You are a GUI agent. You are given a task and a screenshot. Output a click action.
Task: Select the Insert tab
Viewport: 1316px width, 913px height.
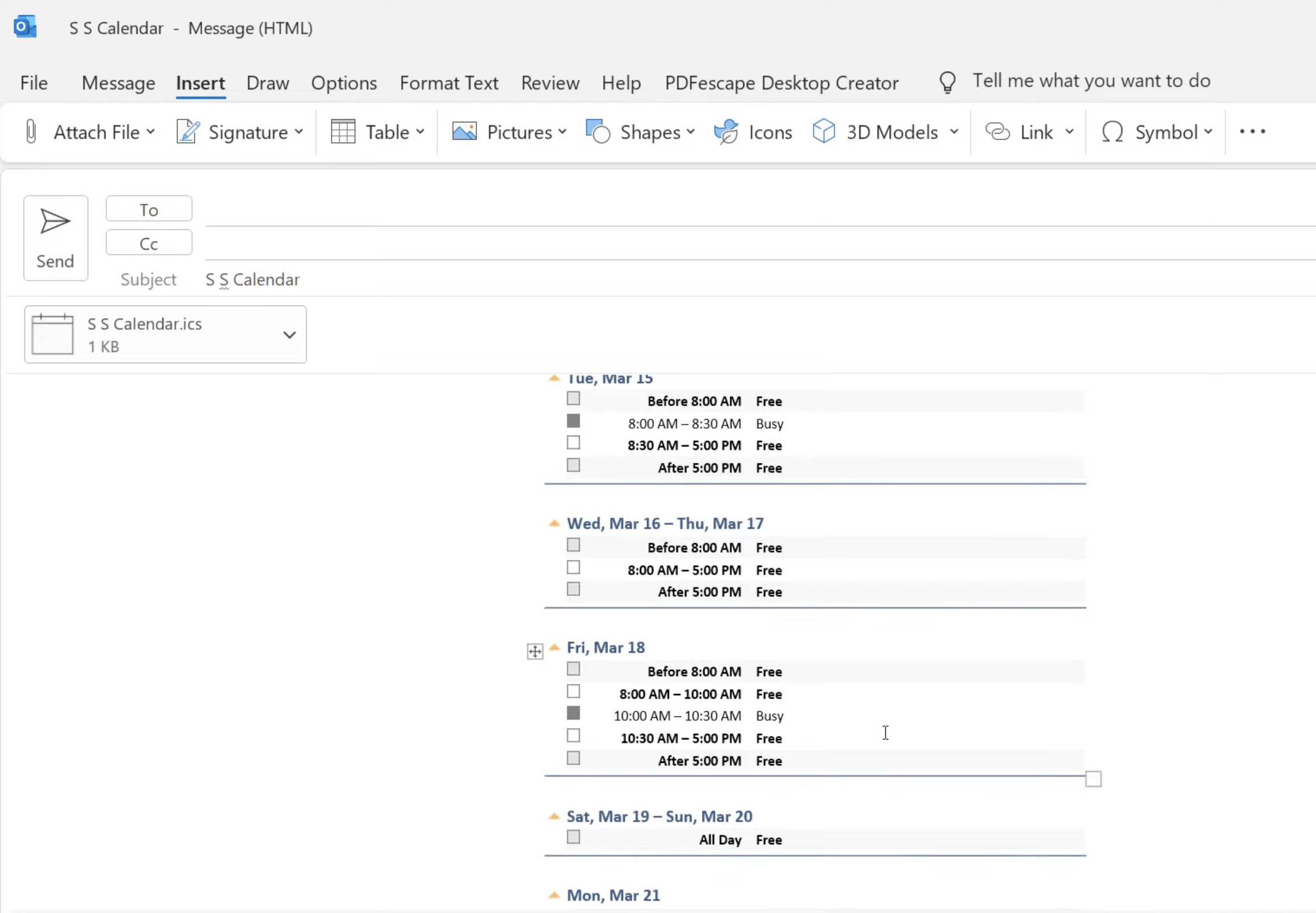pyautogui.click(x=200, y=83)
